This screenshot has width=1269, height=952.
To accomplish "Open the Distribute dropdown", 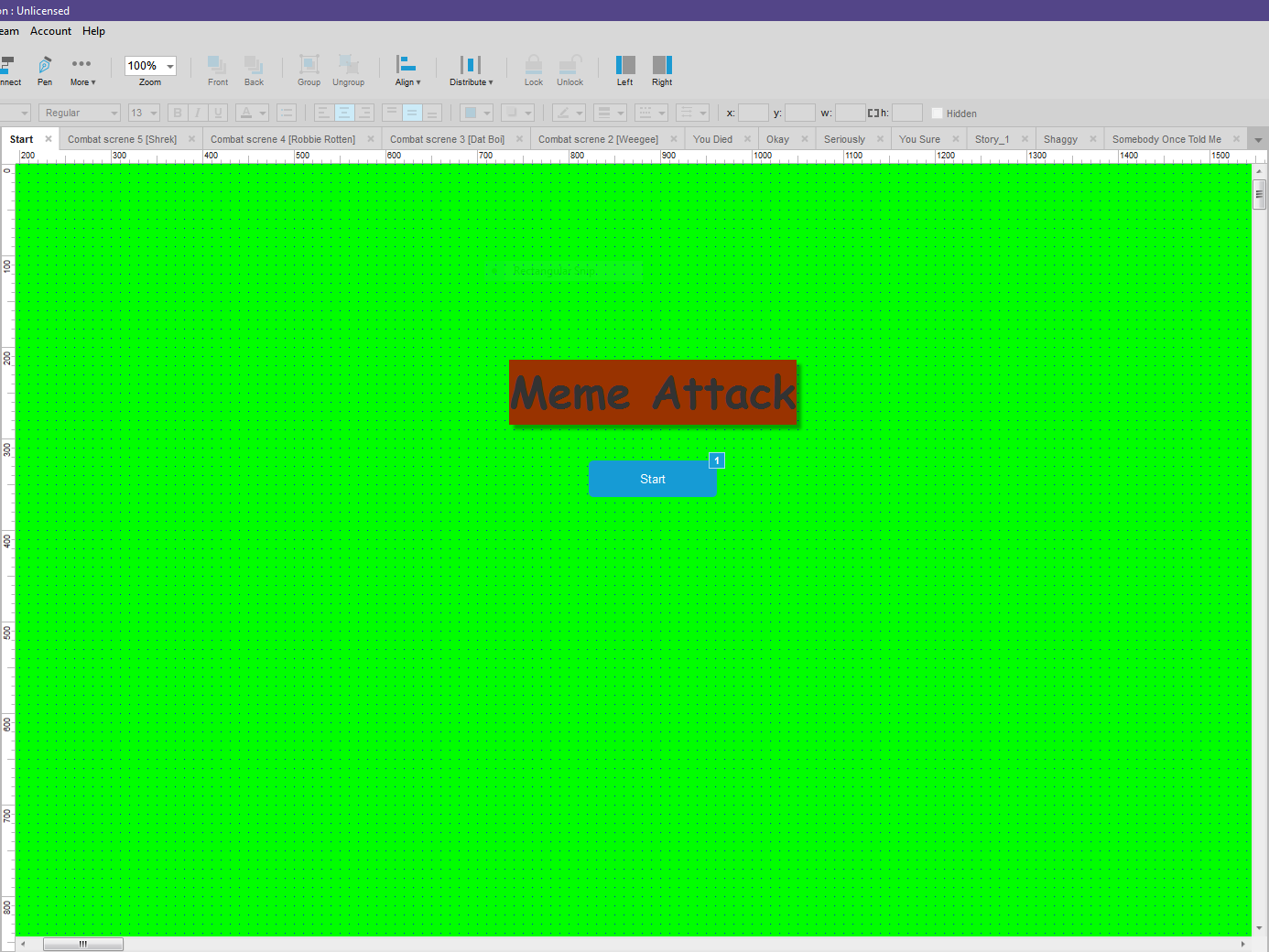I will 471,70.
